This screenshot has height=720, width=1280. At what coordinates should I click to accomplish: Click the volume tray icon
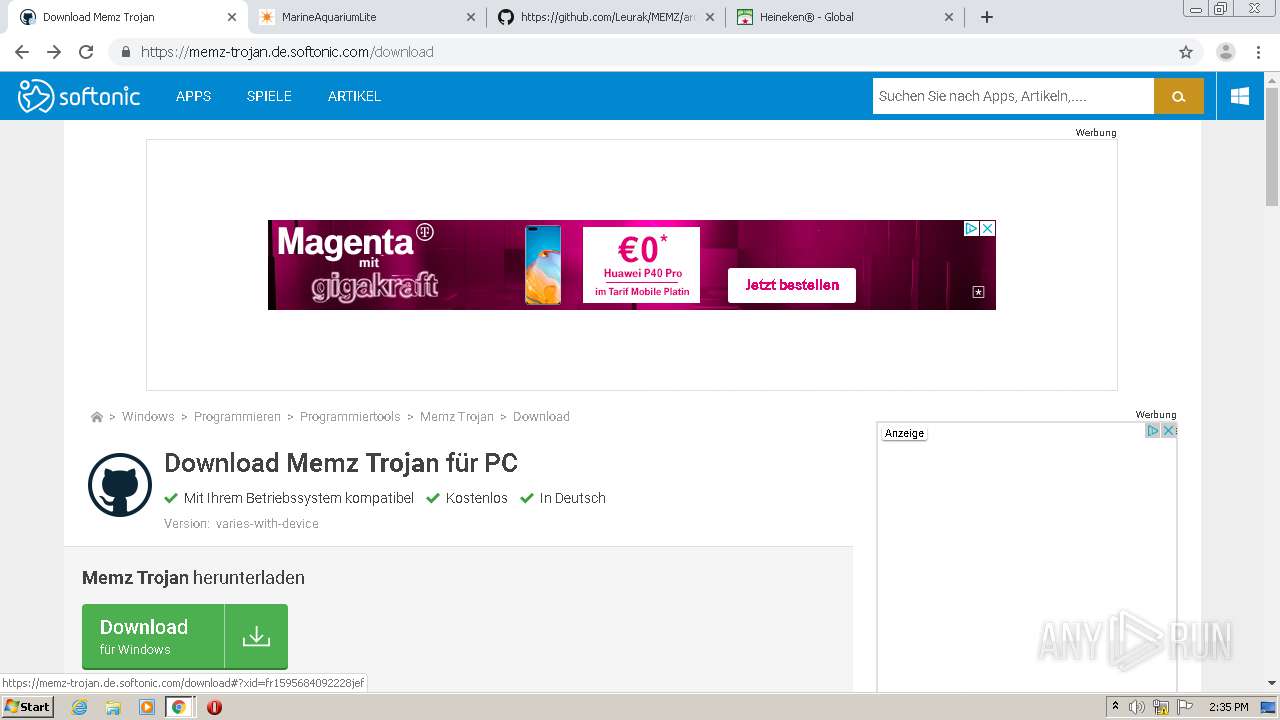(x=1136, y=707)
